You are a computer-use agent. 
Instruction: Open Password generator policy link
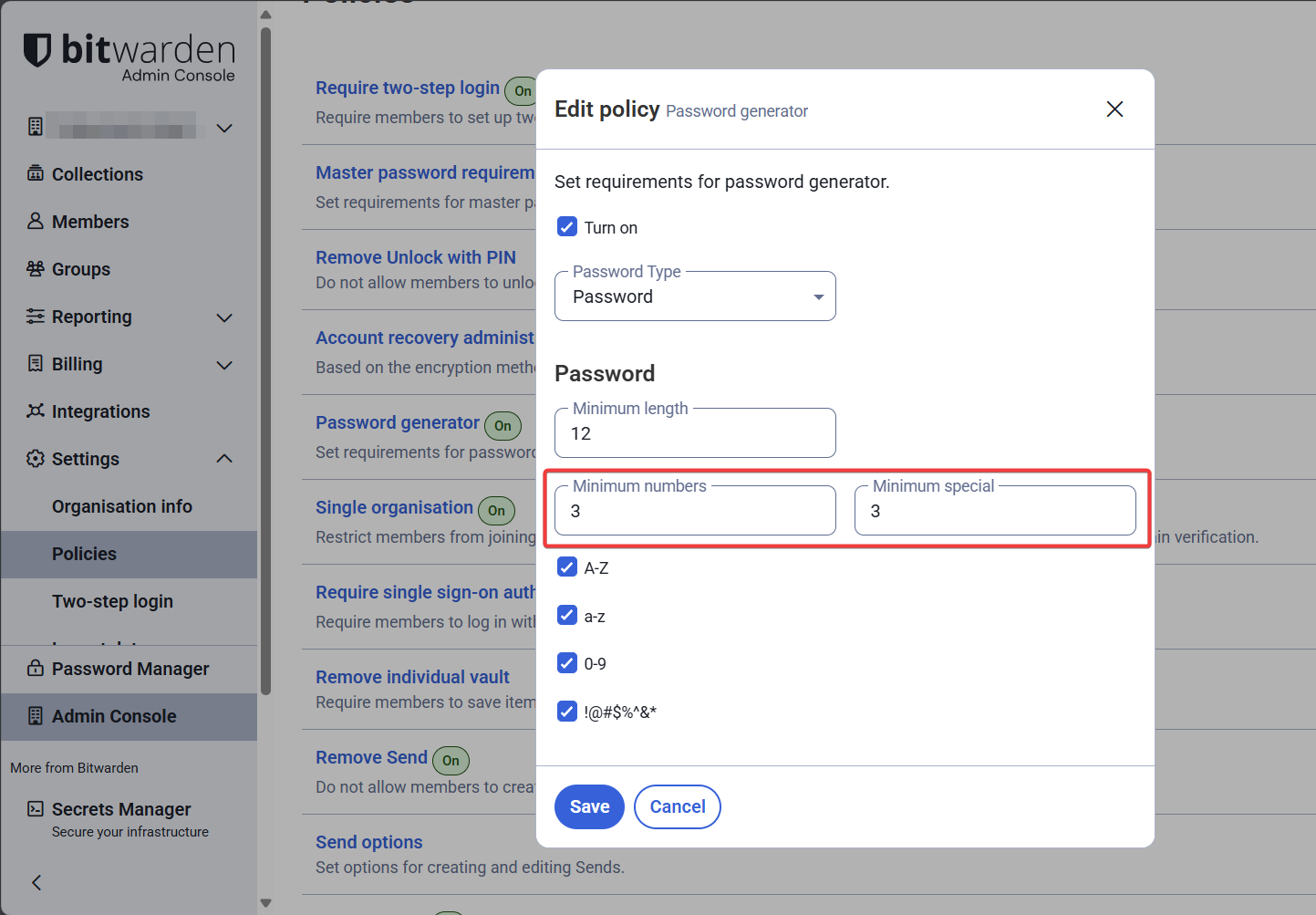pyautogui.click(x=398, y=422)
